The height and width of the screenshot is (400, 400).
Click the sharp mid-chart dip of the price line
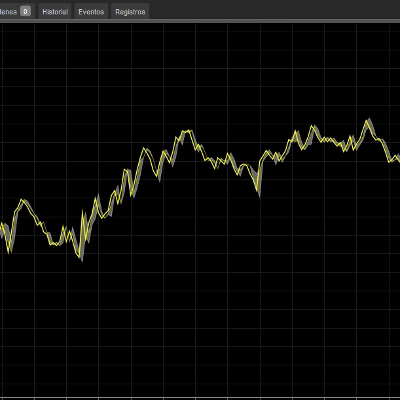point(258,191)
